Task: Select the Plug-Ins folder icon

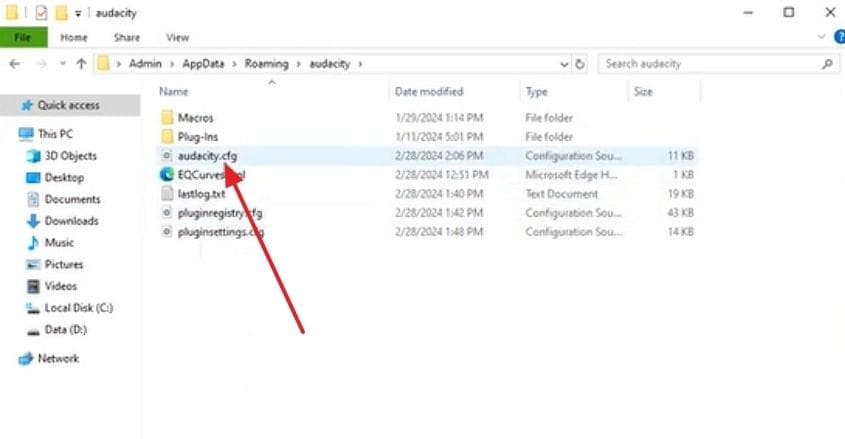Action: point(168,136)
